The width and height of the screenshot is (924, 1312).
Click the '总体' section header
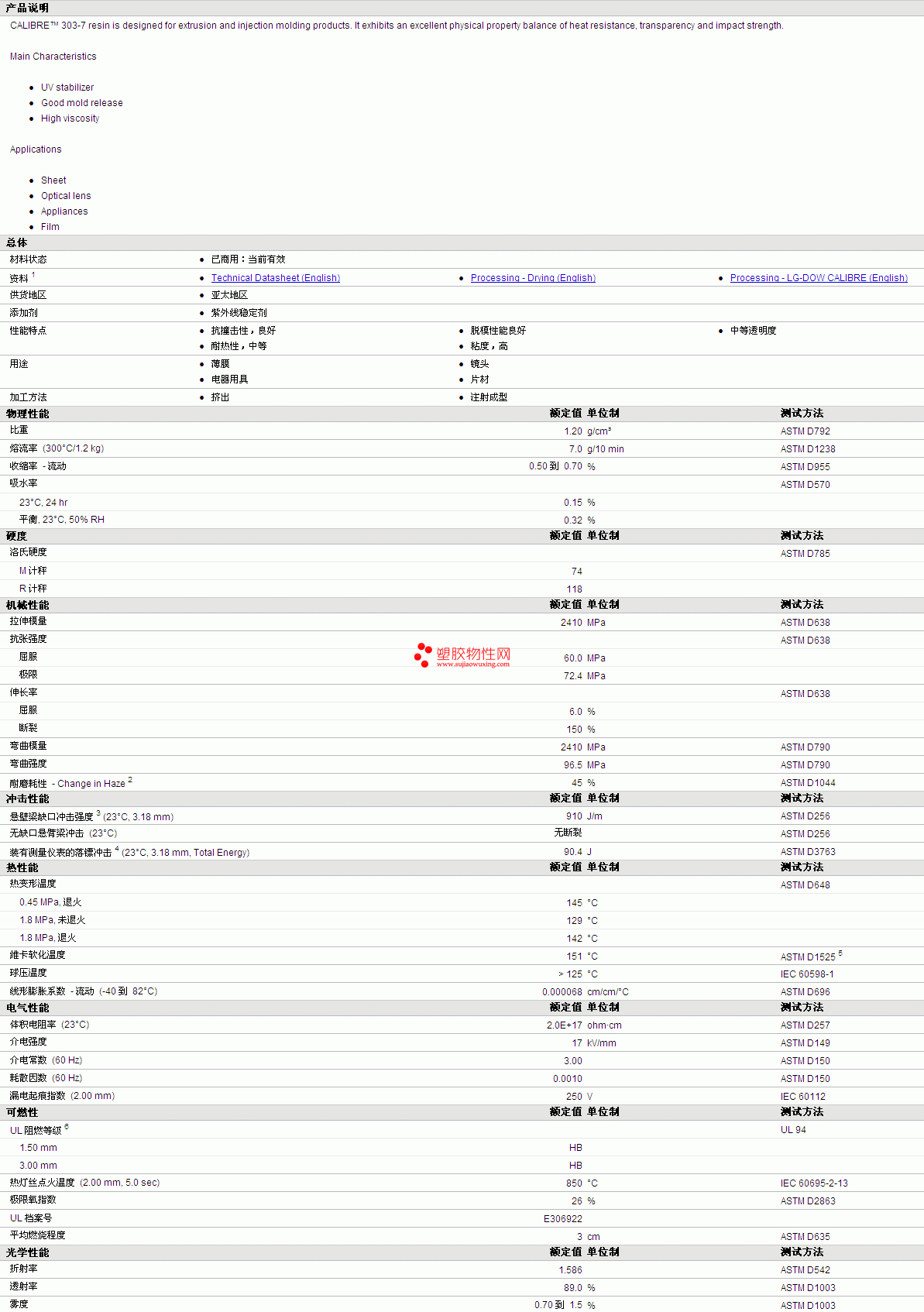pyautogui.click(x=17, y=242)
